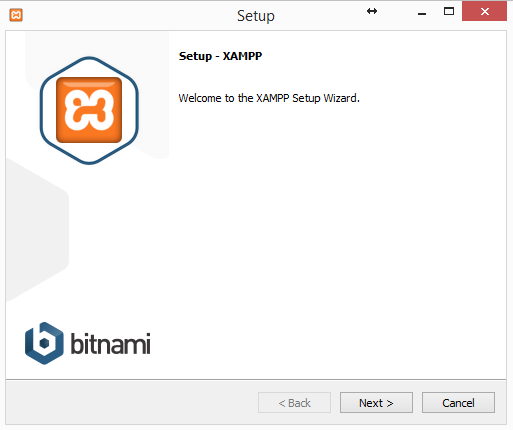The image size is (513, 430).
Task: Click the "Welcome to the XAMPP Setup Wizard." text
Action: tap(269, 98)
